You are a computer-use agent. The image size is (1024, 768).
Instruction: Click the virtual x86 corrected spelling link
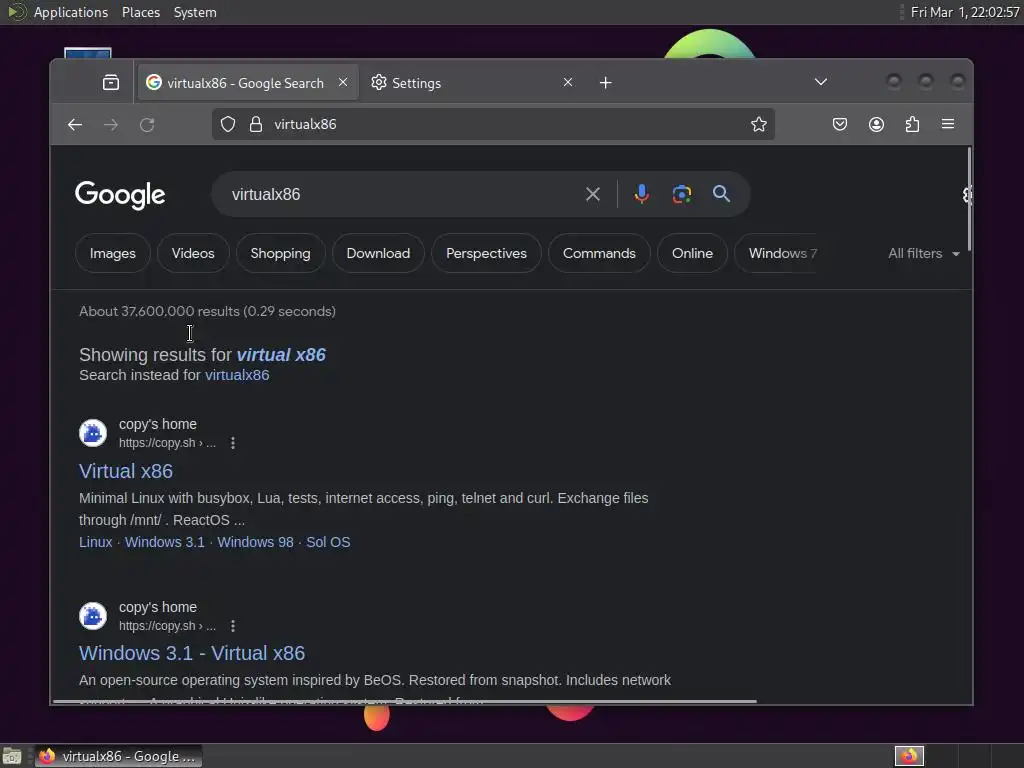[x=281, y=355]
